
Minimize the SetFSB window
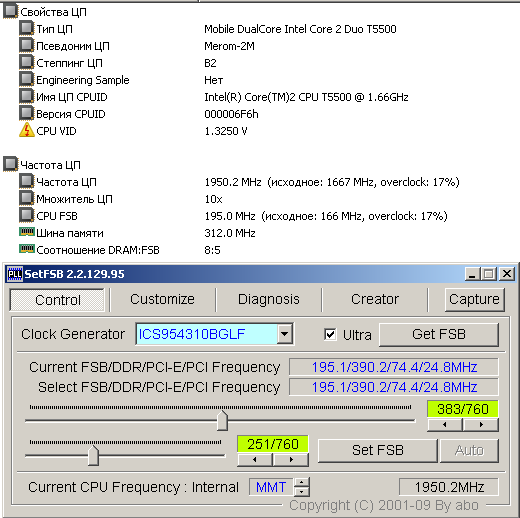472,274
